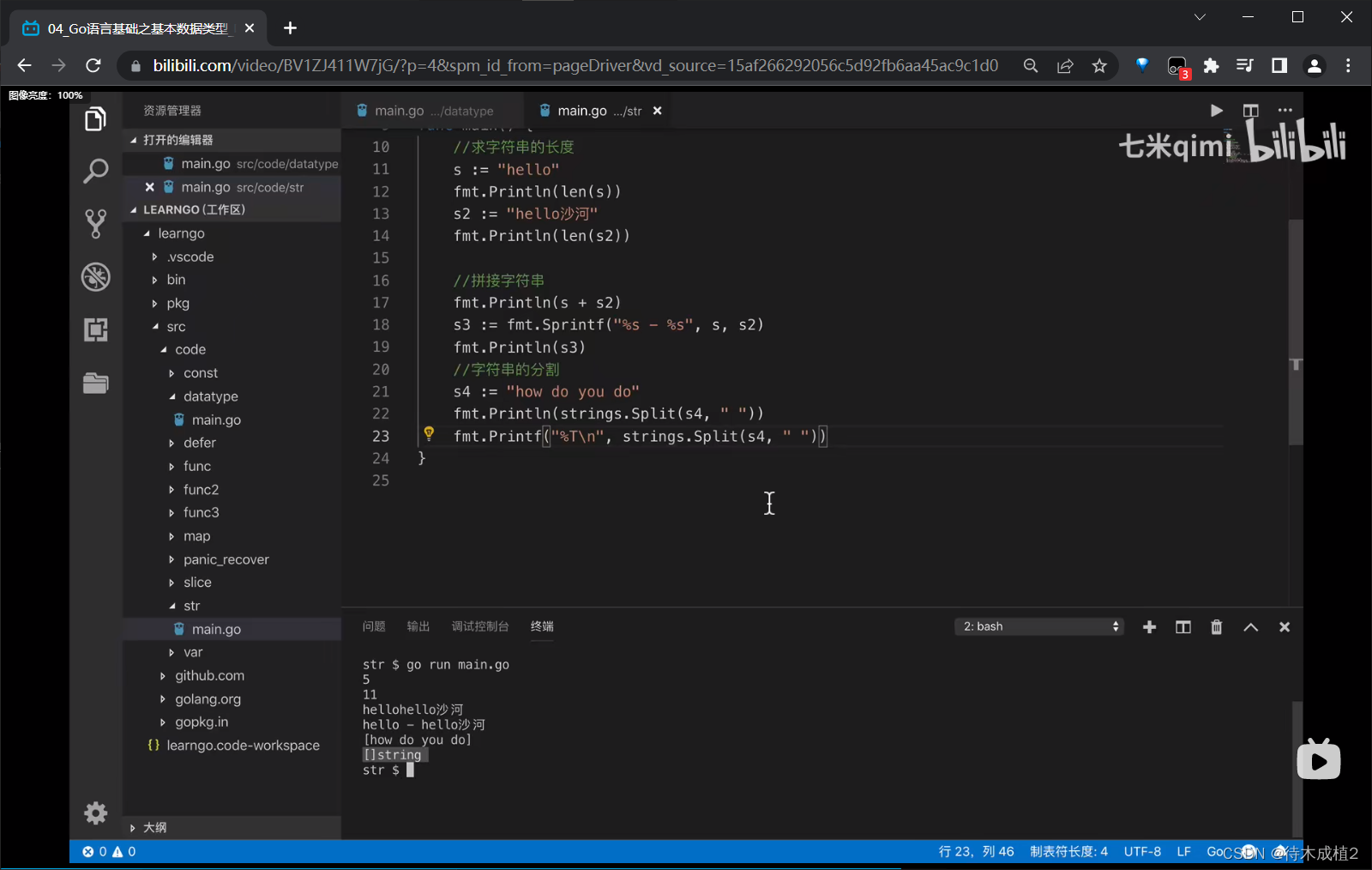Collapse the src folder
This screenshot has width=1372, height=870.
[x=155, y=326]
